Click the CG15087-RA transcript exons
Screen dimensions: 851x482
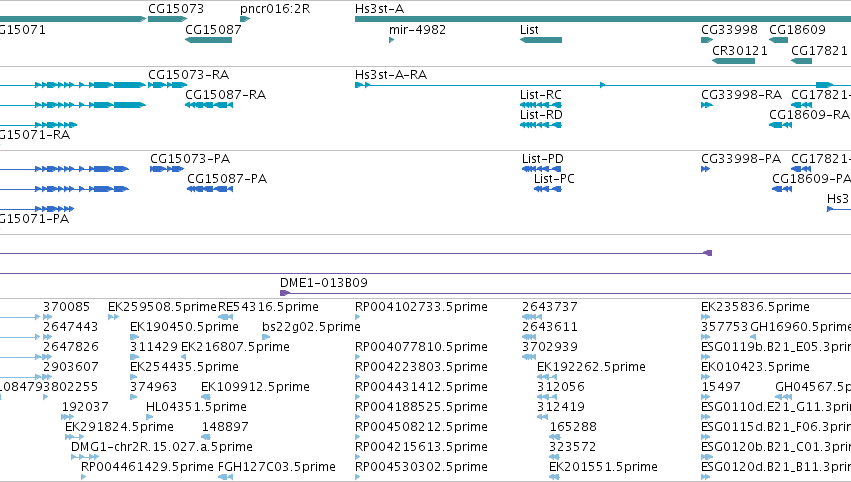(209, 105)
